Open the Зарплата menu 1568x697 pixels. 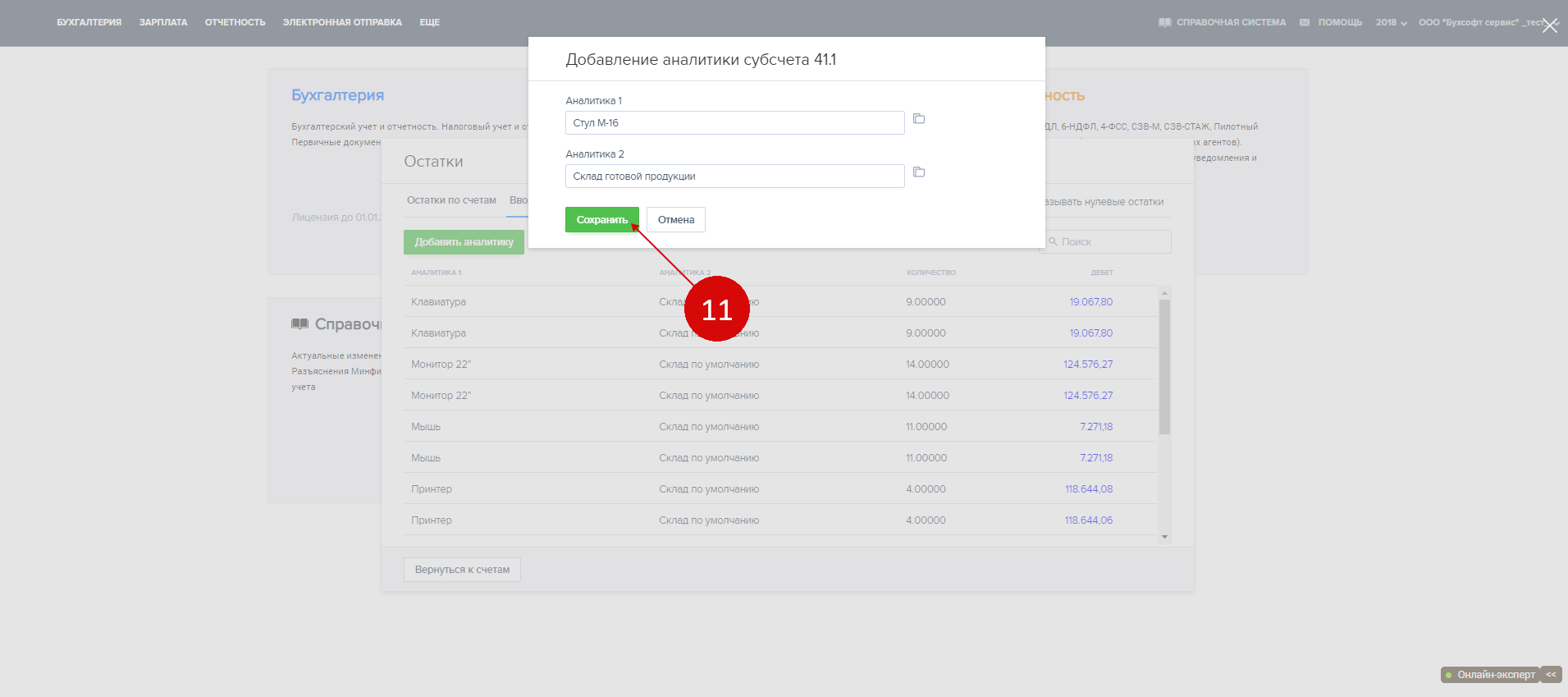click(x=163, y=22)
